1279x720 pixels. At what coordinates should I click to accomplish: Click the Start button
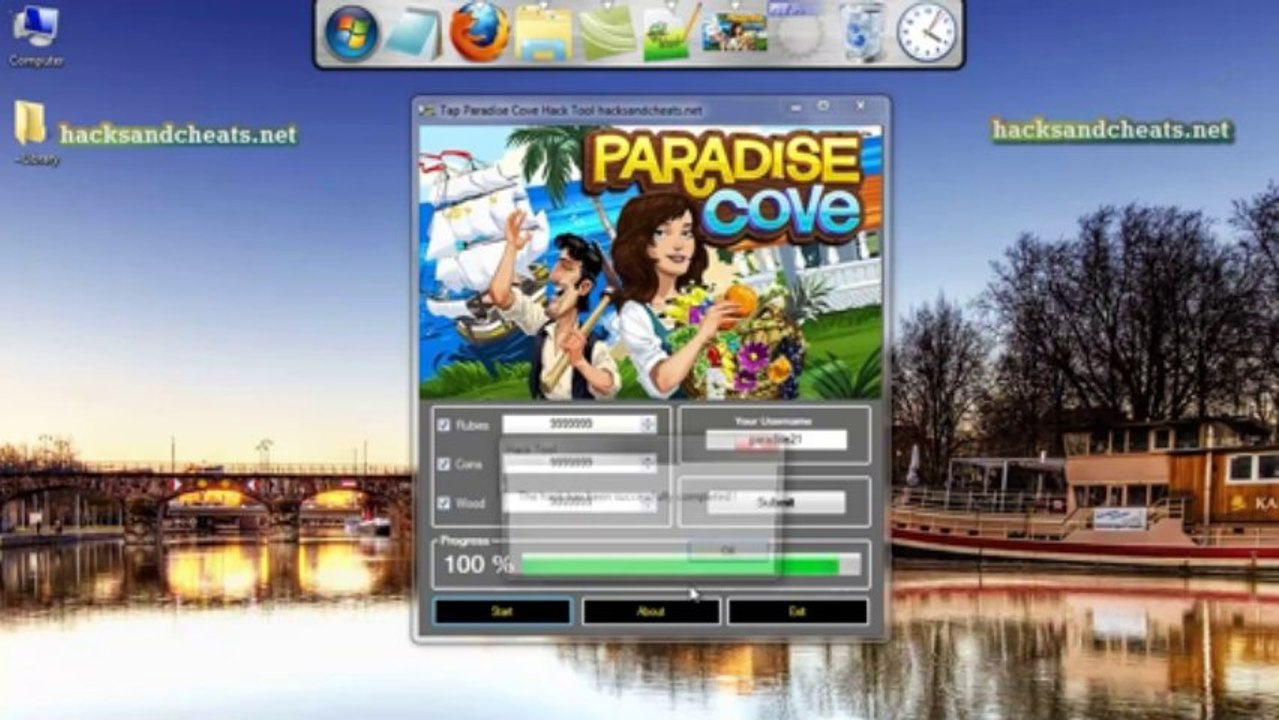[502, 611]
